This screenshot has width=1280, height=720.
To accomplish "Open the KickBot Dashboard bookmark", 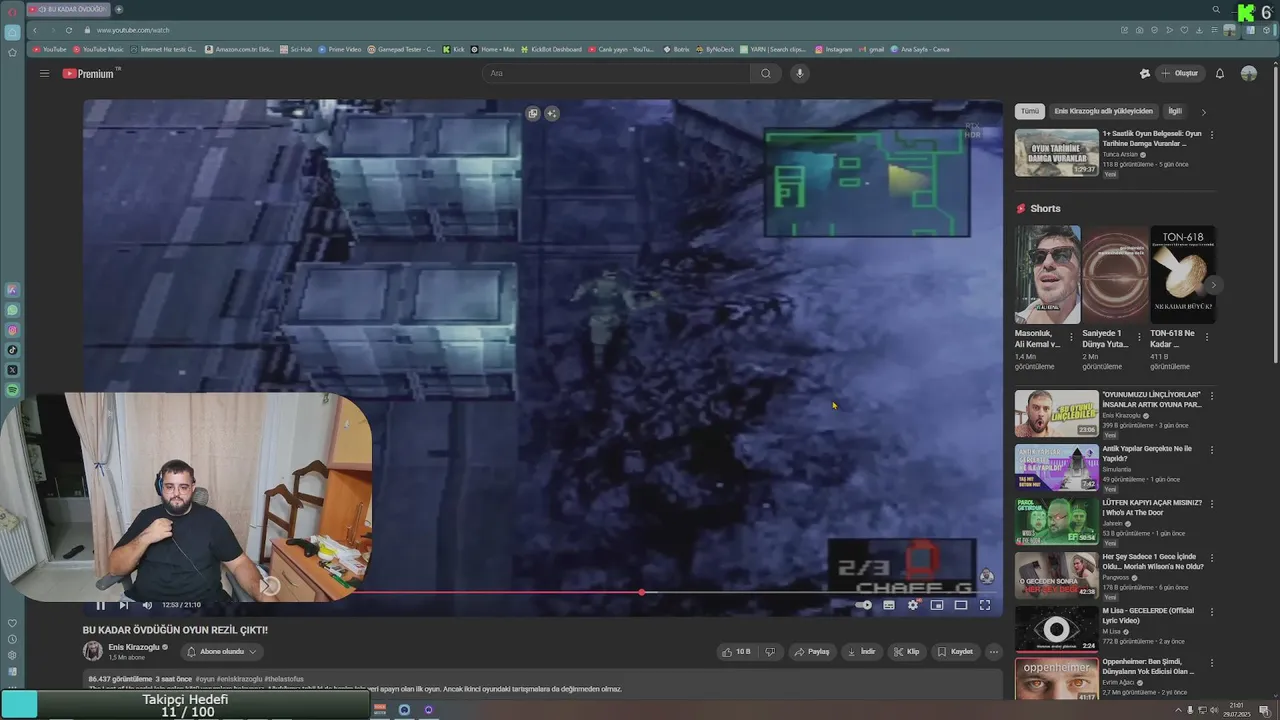I will tap(551, 49).
